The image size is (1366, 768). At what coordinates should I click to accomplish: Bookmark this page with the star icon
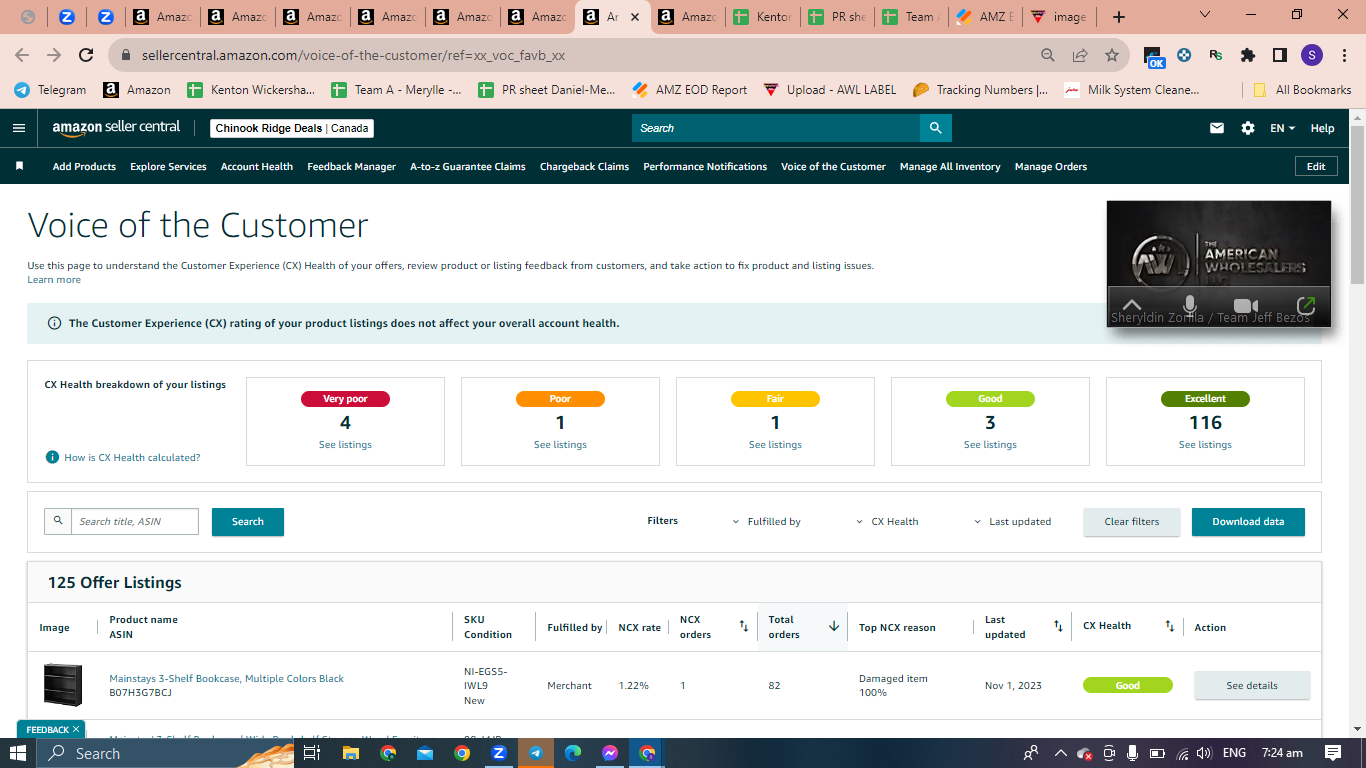(1112, 56)
